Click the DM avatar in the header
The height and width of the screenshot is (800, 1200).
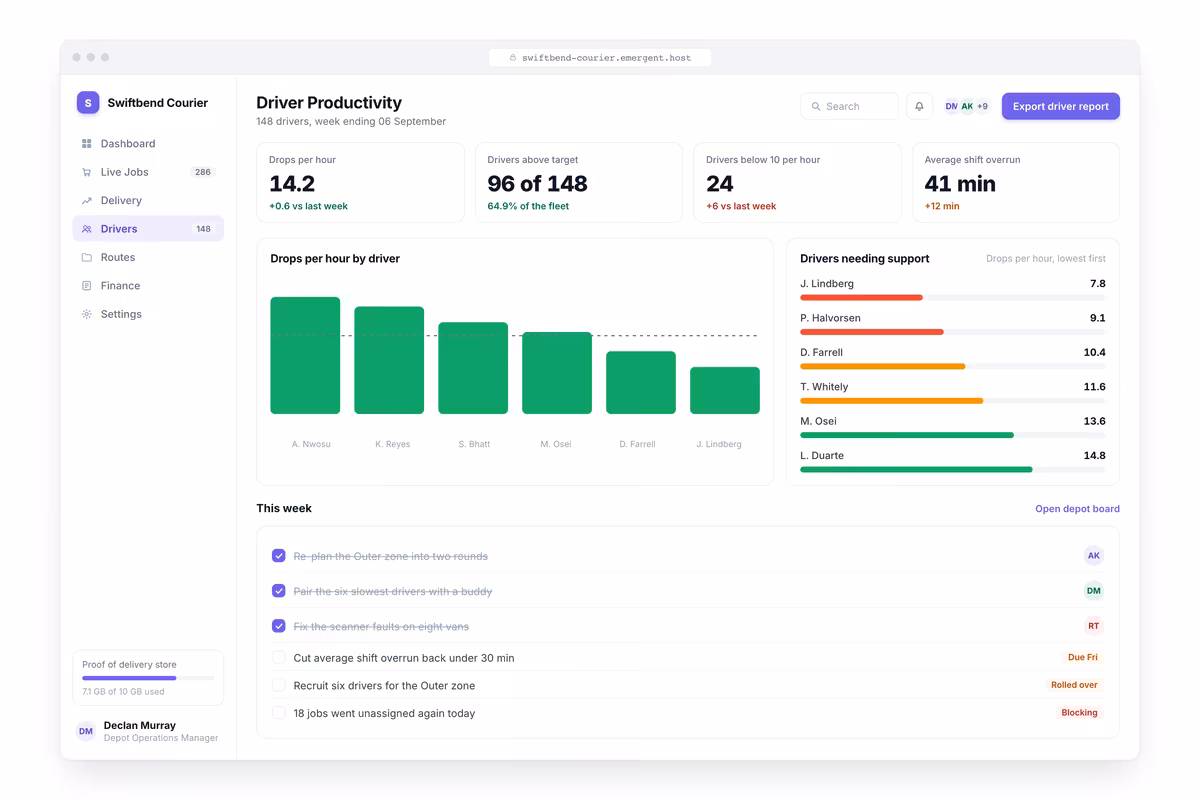tap(951, 106)
